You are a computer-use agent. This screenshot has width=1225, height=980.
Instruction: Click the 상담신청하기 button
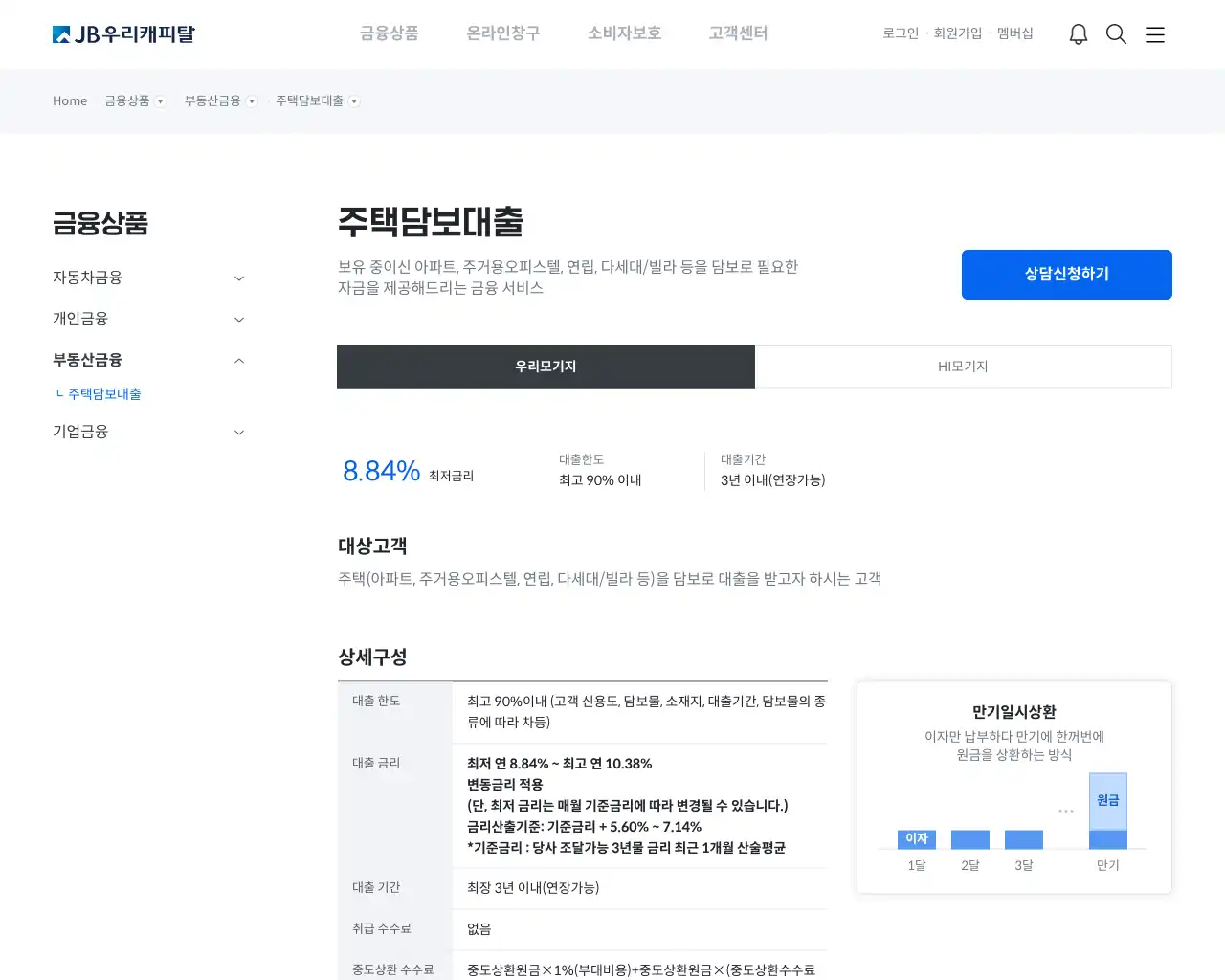[1067, 275]
